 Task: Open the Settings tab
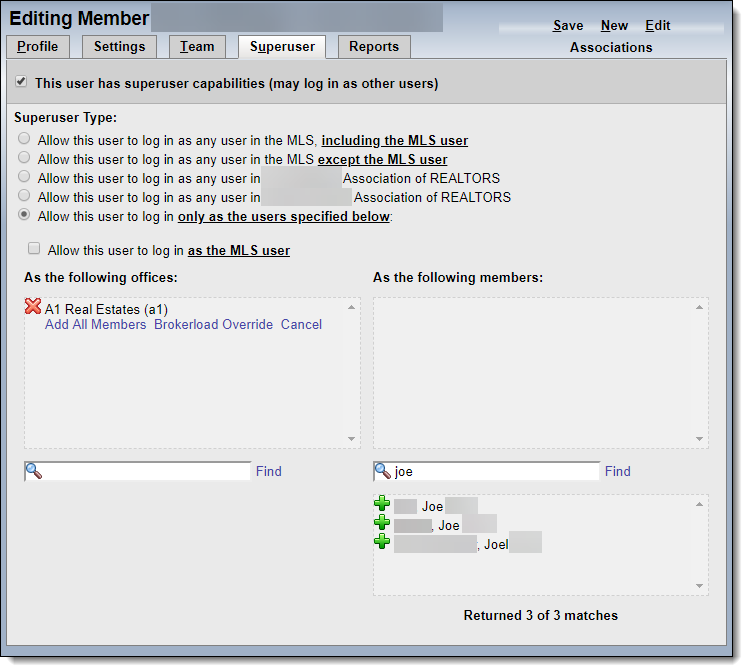pyautogui.click(x=119, y=47)
